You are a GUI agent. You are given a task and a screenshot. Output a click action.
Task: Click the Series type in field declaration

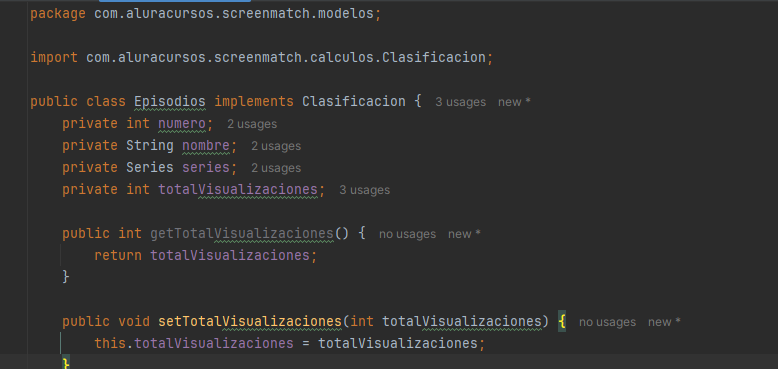point(150,168)
